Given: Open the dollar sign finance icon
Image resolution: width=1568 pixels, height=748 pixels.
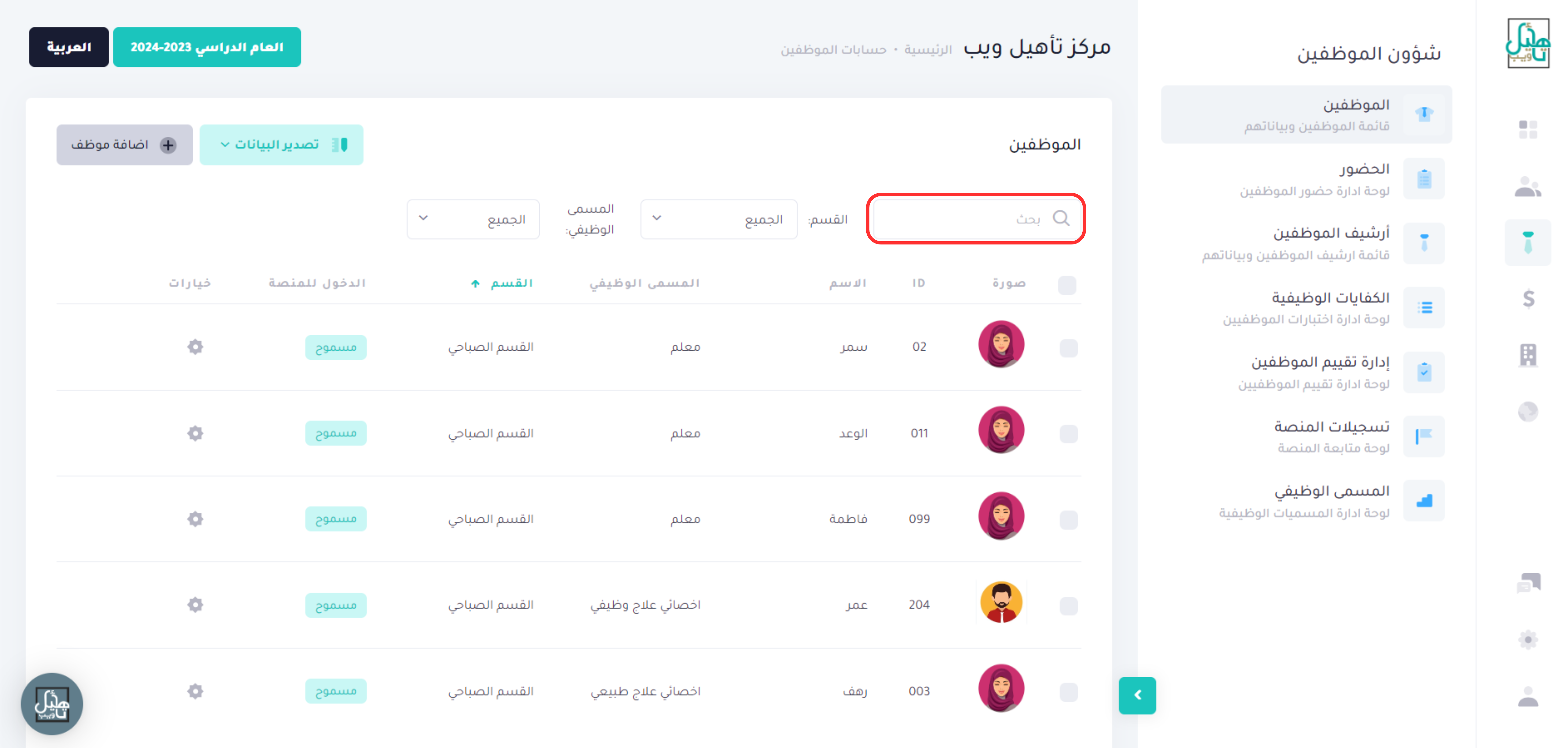Looking at the screenshot, I should 1528,298.
